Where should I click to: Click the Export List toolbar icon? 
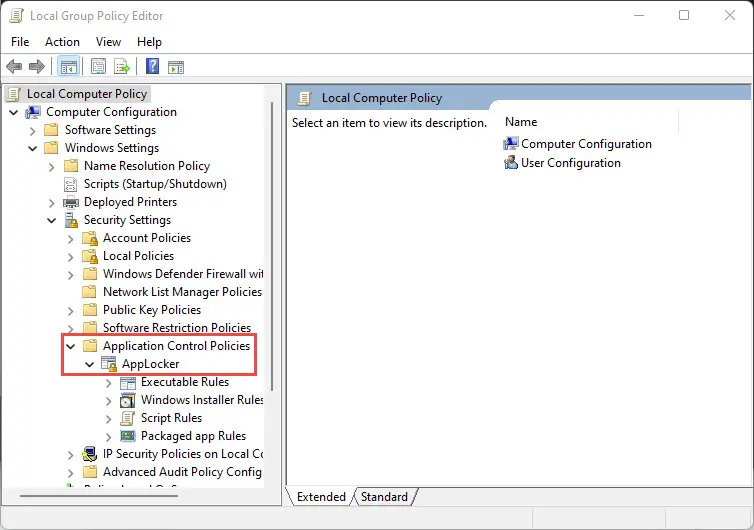(x=122, y=67)
